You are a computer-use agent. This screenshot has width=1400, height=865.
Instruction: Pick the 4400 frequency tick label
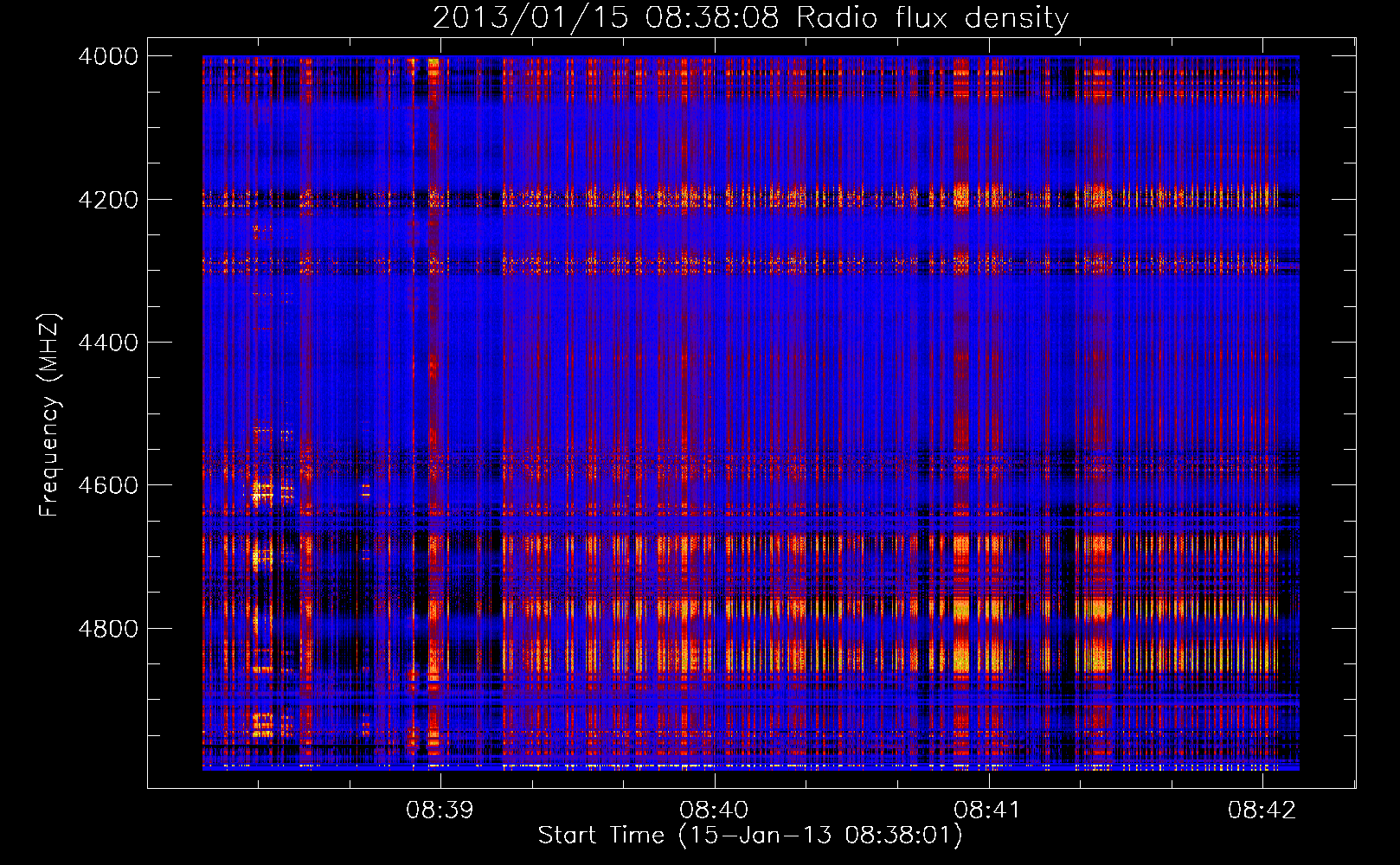click(108, 343)
